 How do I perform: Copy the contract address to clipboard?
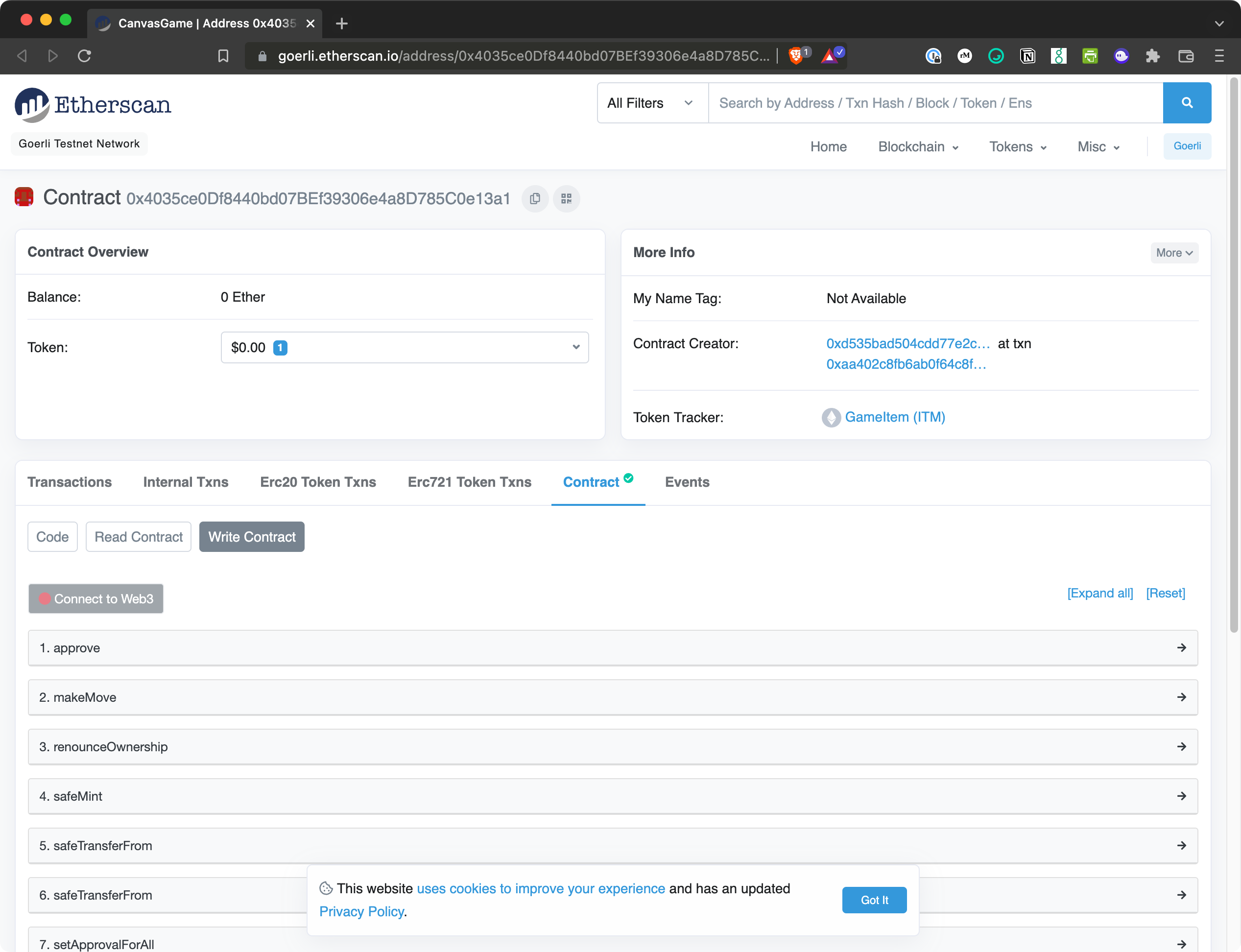(534, 199)
